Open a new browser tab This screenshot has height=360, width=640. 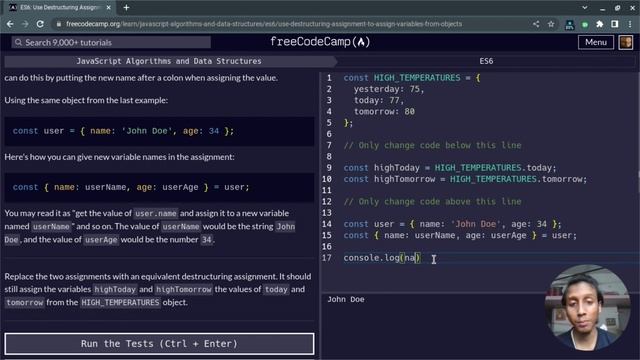[126, 7]
